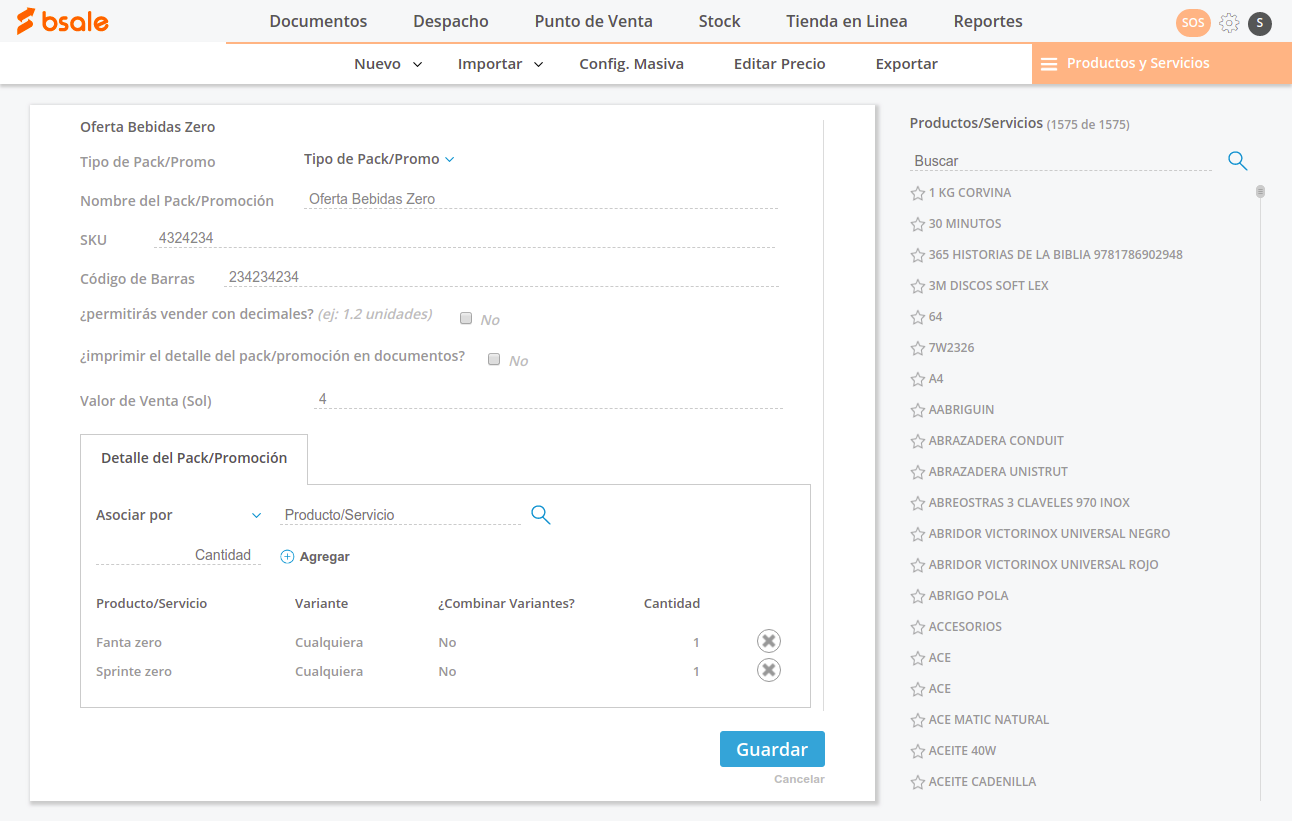
Task: Click the Guardar button
Action: [x=772, y=749]
